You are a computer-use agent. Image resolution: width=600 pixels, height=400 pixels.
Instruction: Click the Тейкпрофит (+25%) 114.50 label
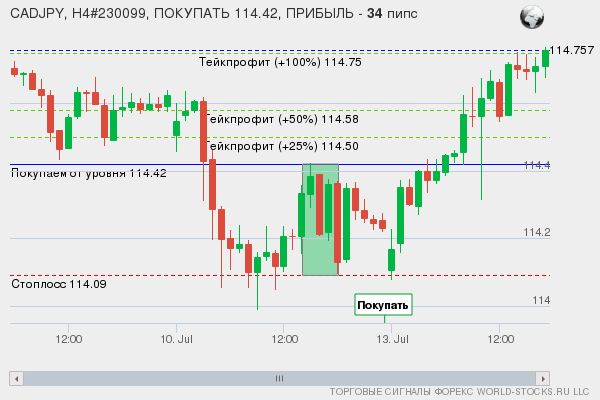tap(282, 146)
